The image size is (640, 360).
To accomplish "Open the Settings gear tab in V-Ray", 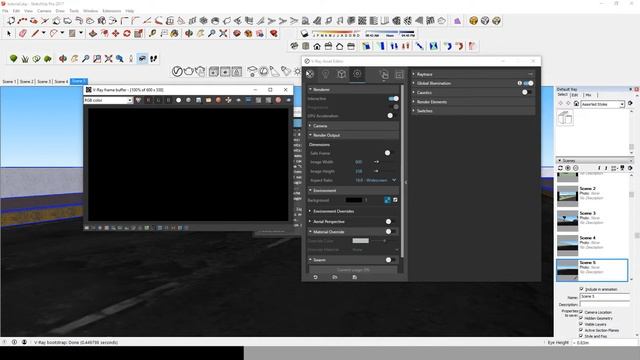I will tap(357, 74).
